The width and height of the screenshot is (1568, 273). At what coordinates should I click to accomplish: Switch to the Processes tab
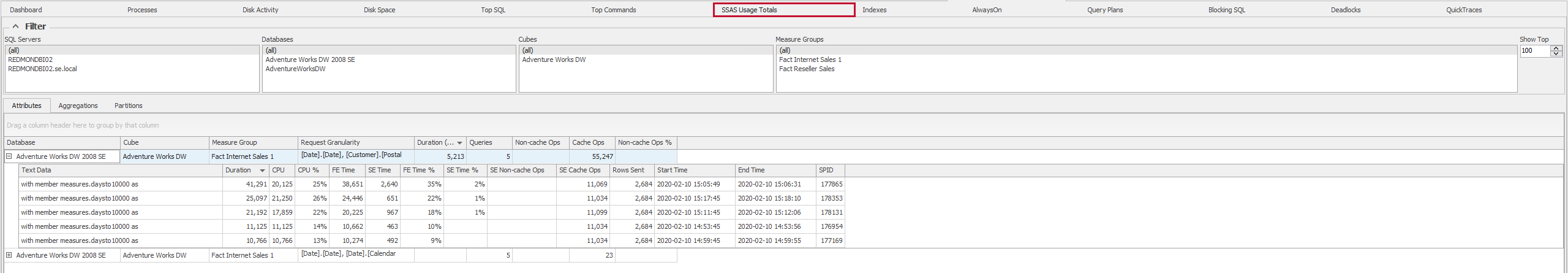click(x=142, y=10)
